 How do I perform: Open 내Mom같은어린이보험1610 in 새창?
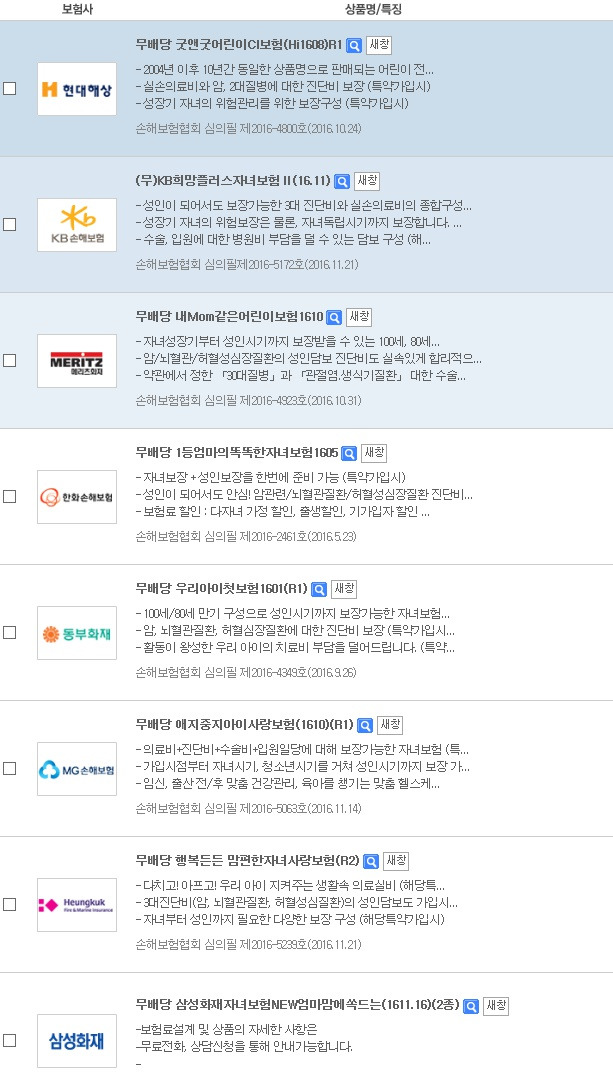pyautogui.click(x=359, y=317)
